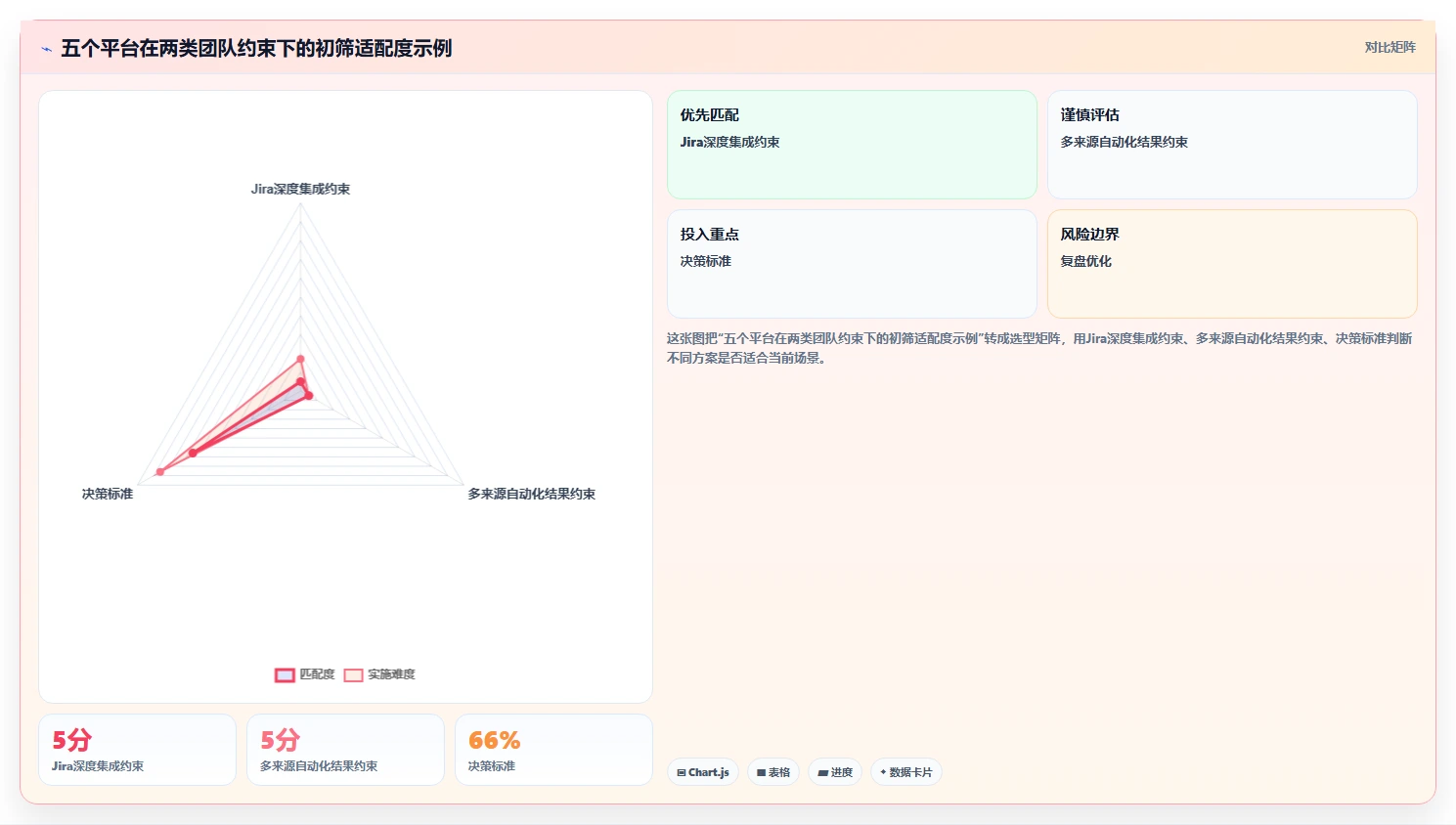Open the 投入重点 card

(852, 264)
